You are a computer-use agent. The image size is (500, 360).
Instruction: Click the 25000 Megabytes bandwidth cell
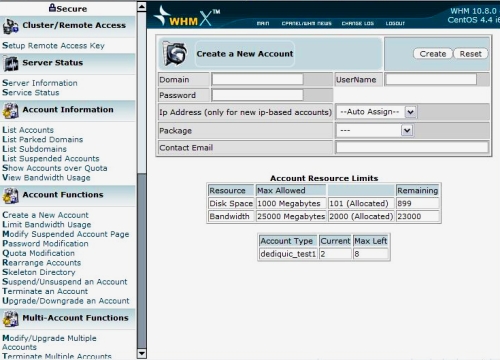291,216
